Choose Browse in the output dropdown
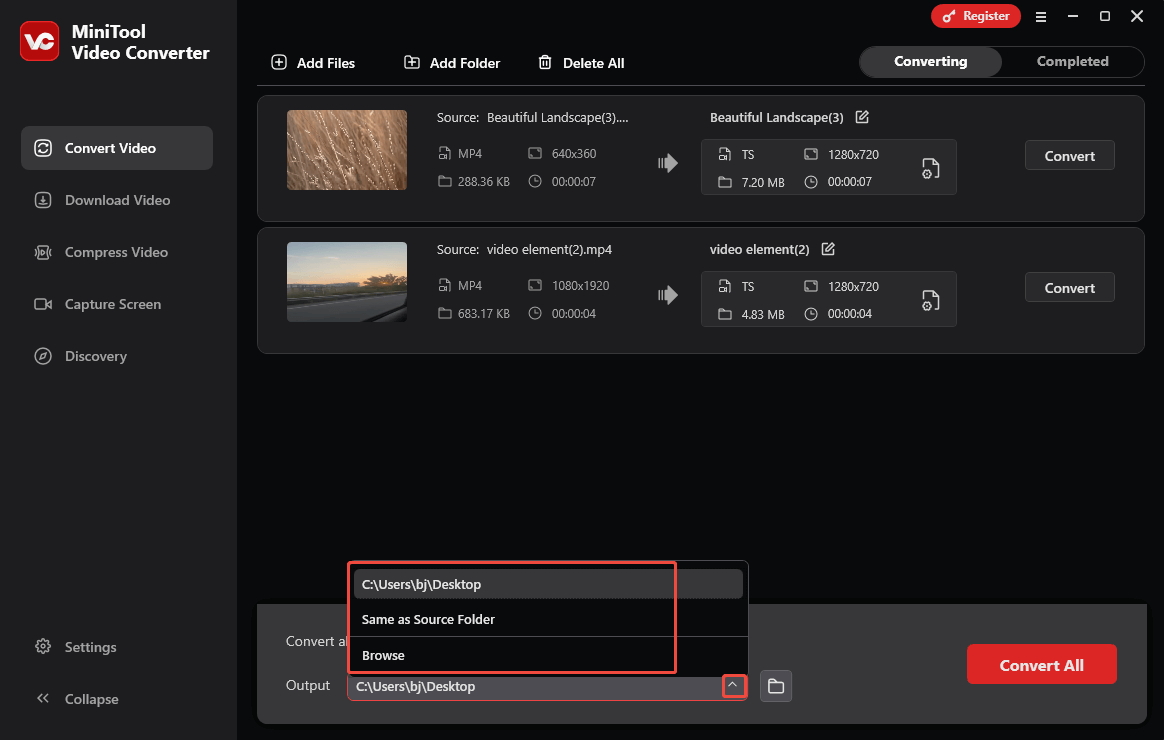This screenshot has width=1164, height=740. point(548,655)
